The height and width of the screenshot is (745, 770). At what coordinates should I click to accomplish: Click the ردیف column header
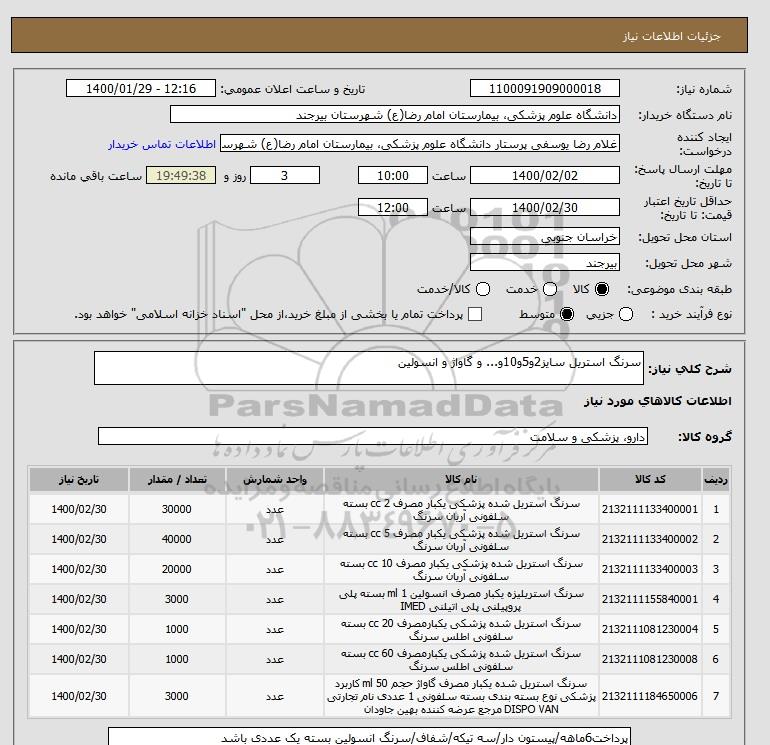point(715,480)
